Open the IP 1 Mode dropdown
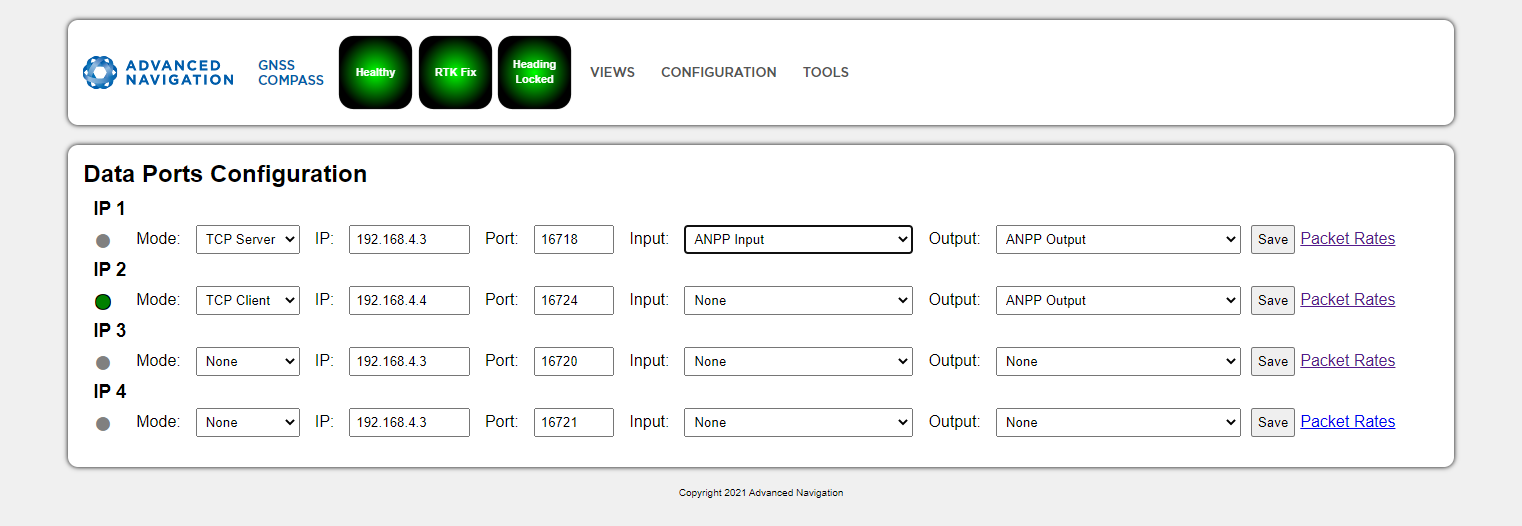The width and height of the screenshot is (1522, 526). (248, 239)
